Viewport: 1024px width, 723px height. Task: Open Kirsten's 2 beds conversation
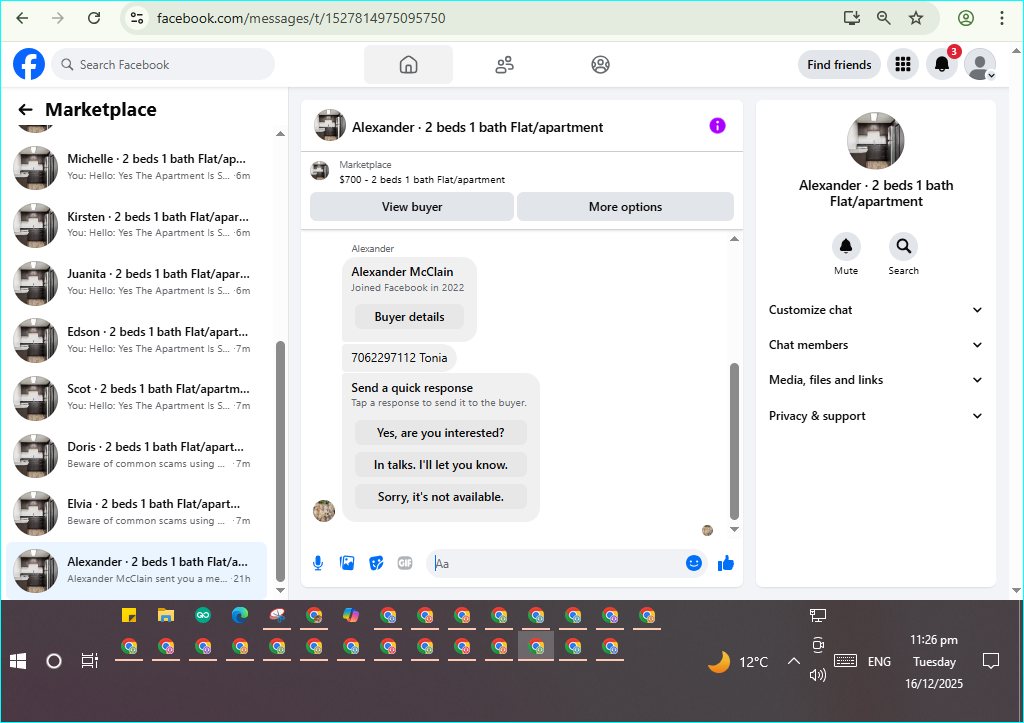tap(137, 225)
